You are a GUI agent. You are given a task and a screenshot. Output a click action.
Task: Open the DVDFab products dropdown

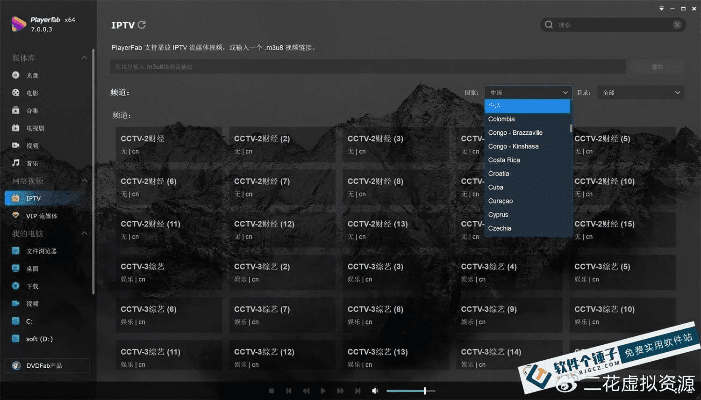(x=46, y=366)
